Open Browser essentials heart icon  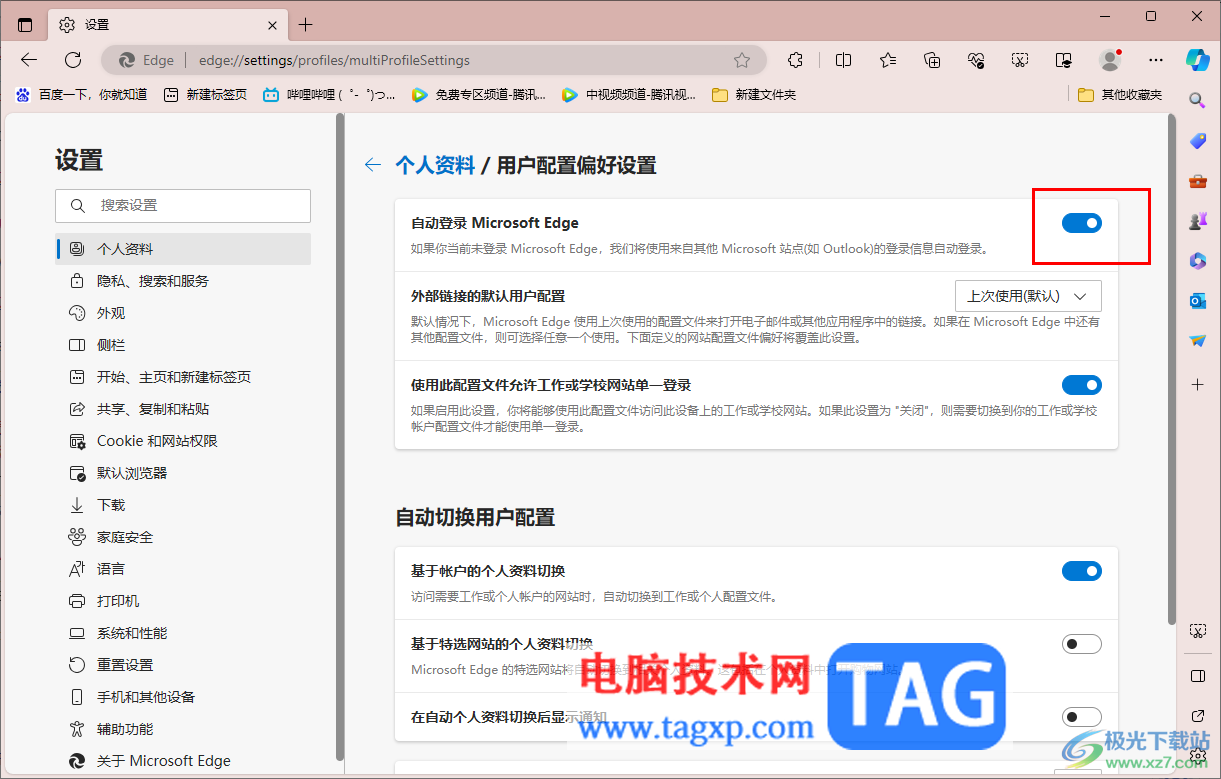click(x=977, y=60)
